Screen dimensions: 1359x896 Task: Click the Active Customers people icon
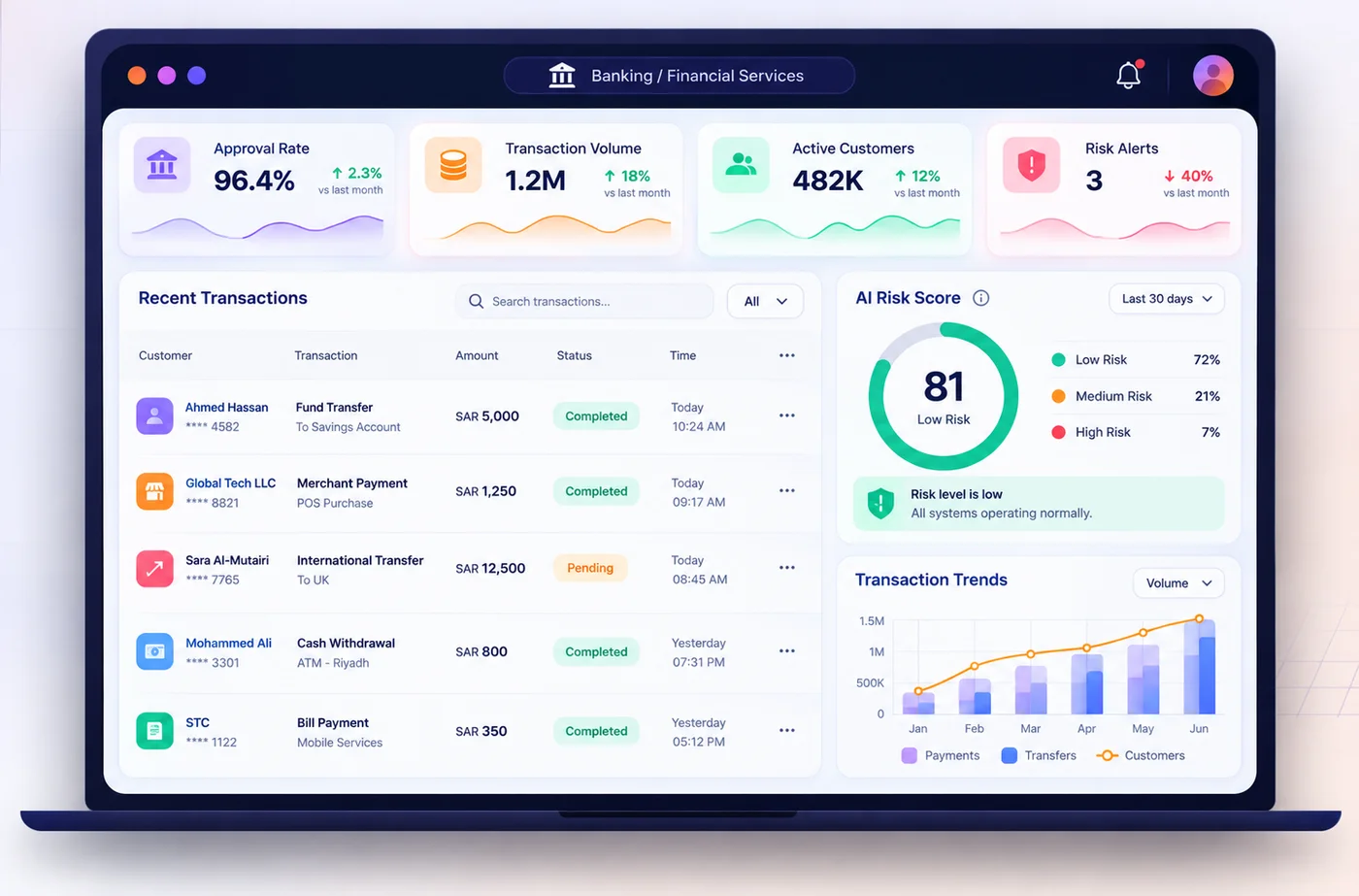(x=741, y=165)
